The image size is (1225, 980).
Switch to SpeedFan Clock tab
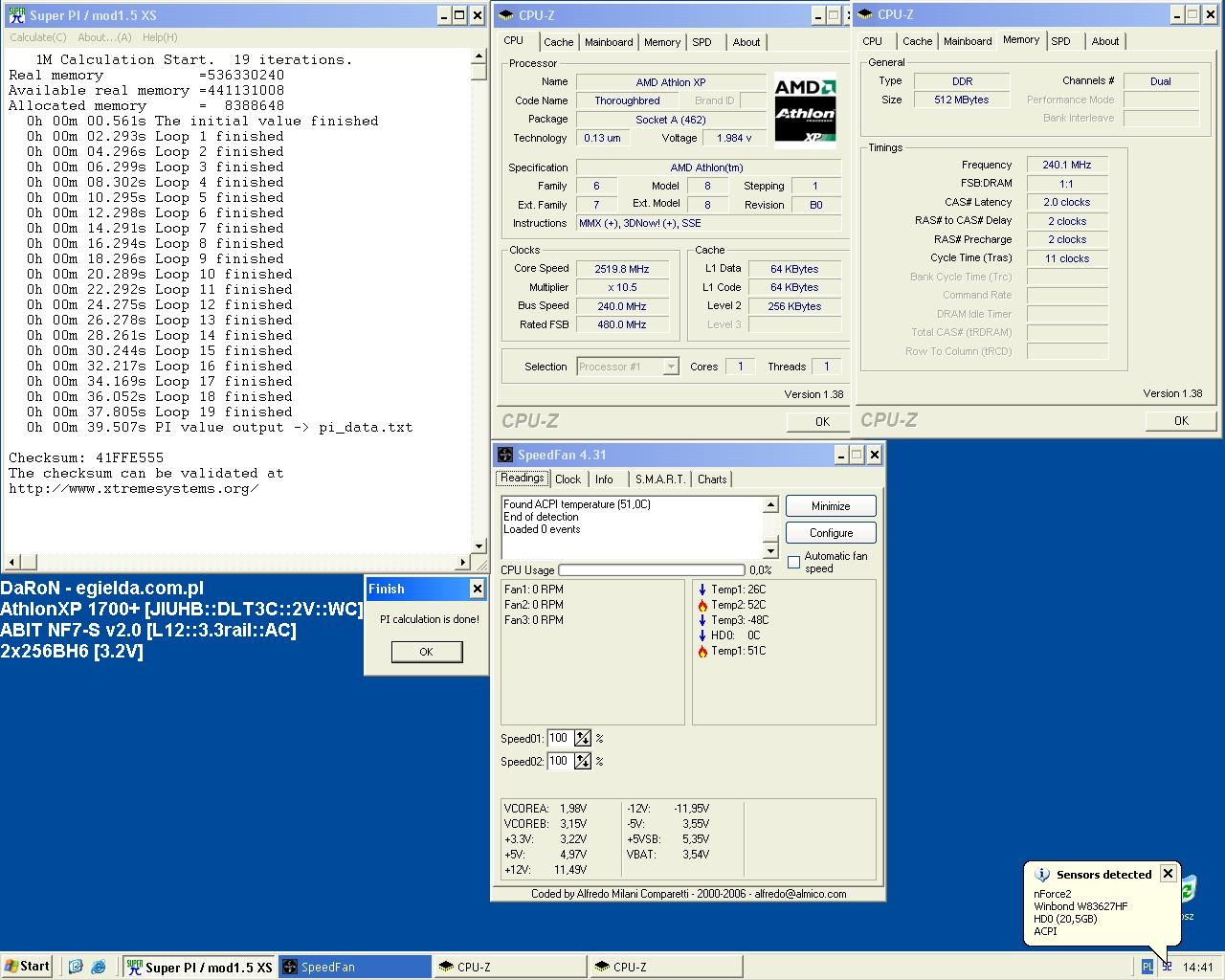[x=568, y=479]
